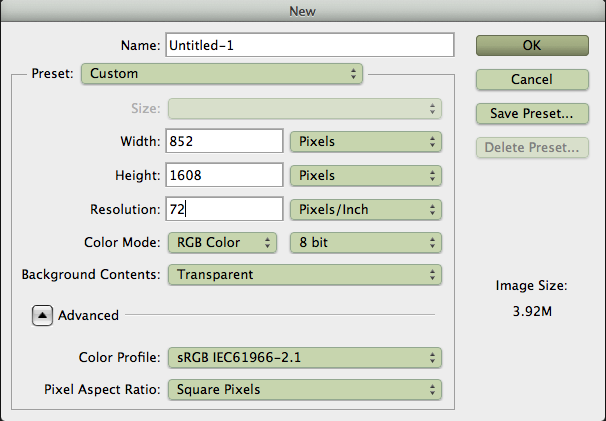Open the Color Profile sRGB dropdown

click(x=304, y=357)
